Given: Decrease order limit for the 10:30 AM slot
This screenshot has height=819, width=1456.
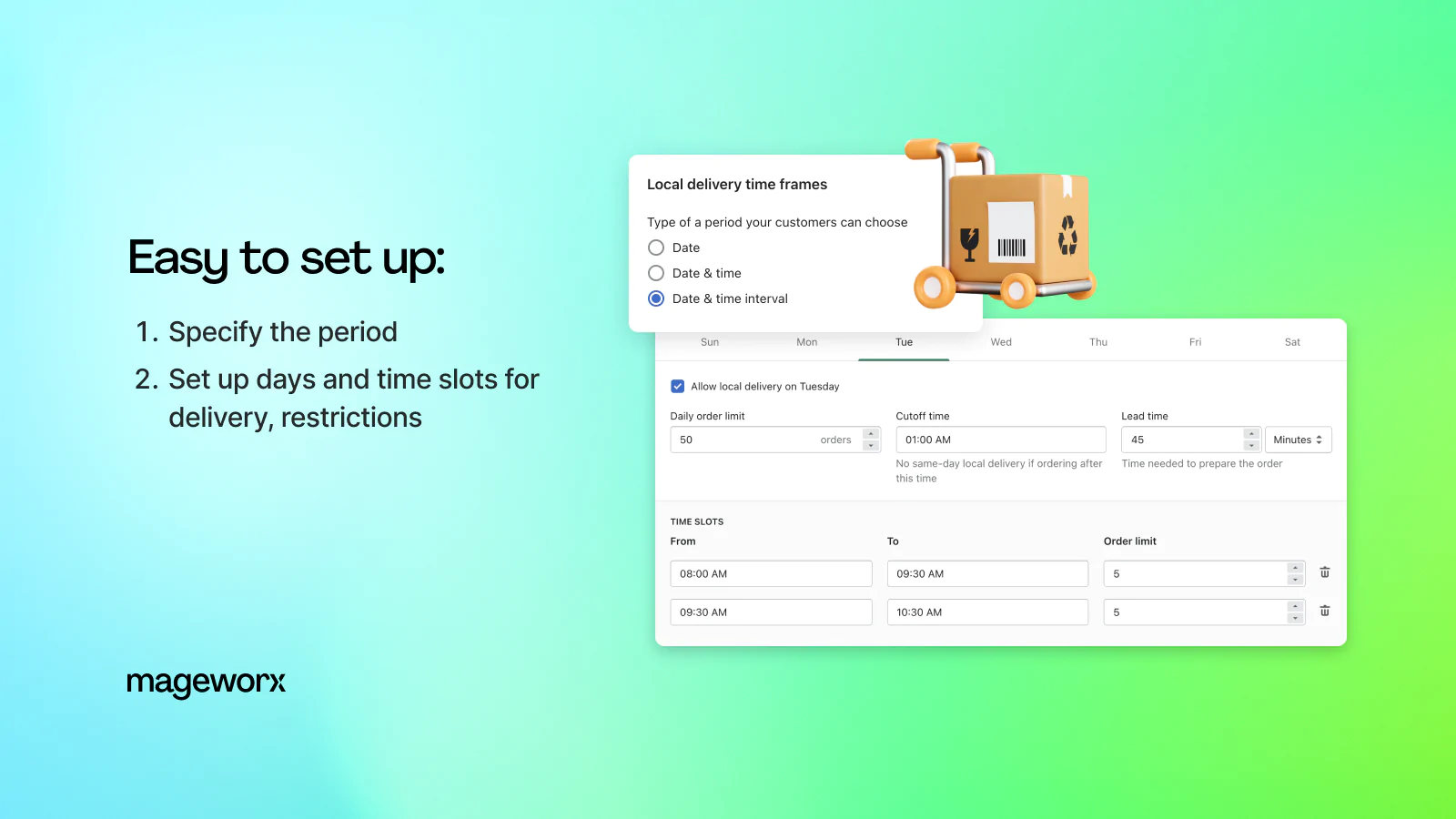Looking at the screenshot, I should coord(1296,618).
